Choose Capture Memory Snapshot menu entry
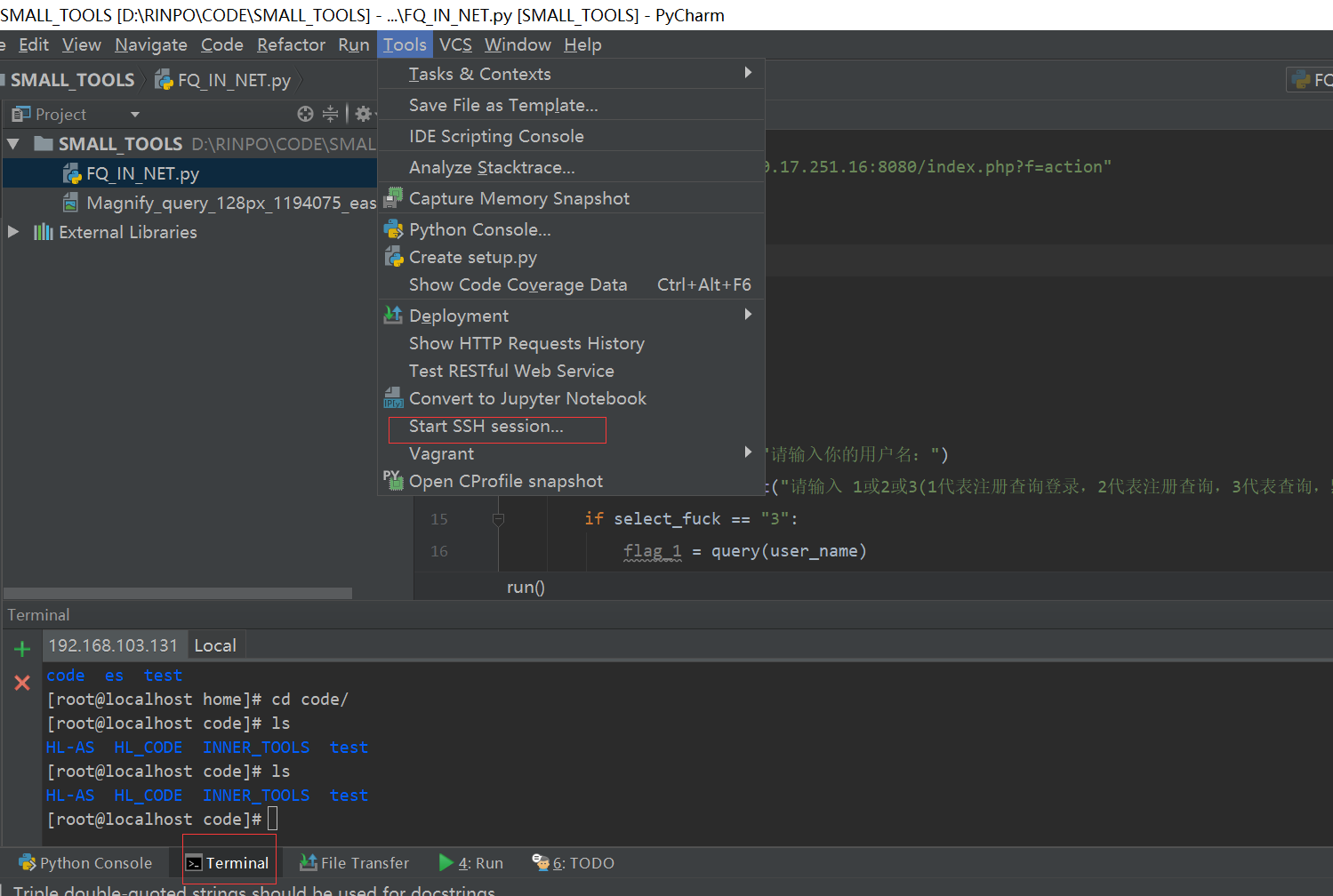 point(518,198)
